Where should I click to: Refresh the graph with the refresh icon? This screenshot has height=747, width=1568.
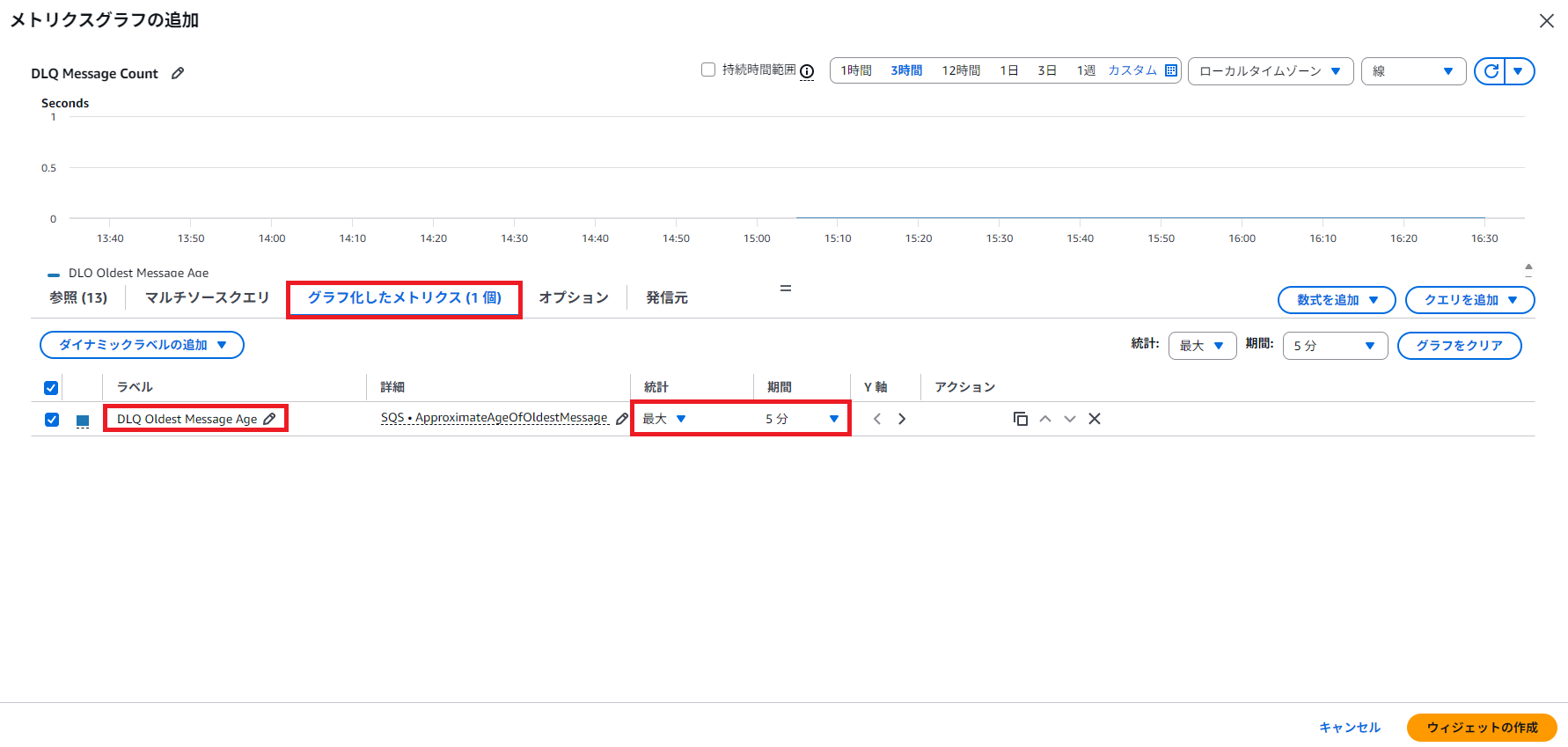[1491, 71]
